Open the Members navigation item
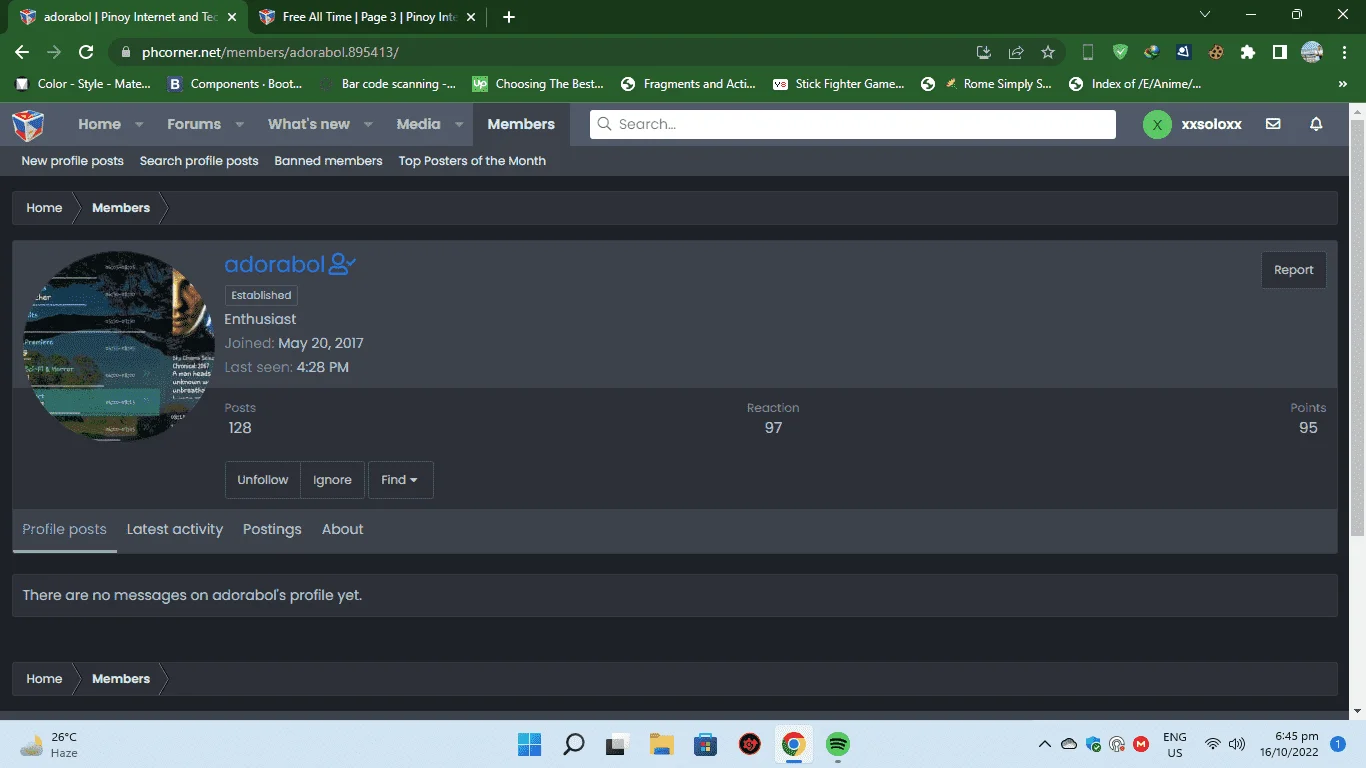Screen dimensions: 1366x768 click(521, 124)
